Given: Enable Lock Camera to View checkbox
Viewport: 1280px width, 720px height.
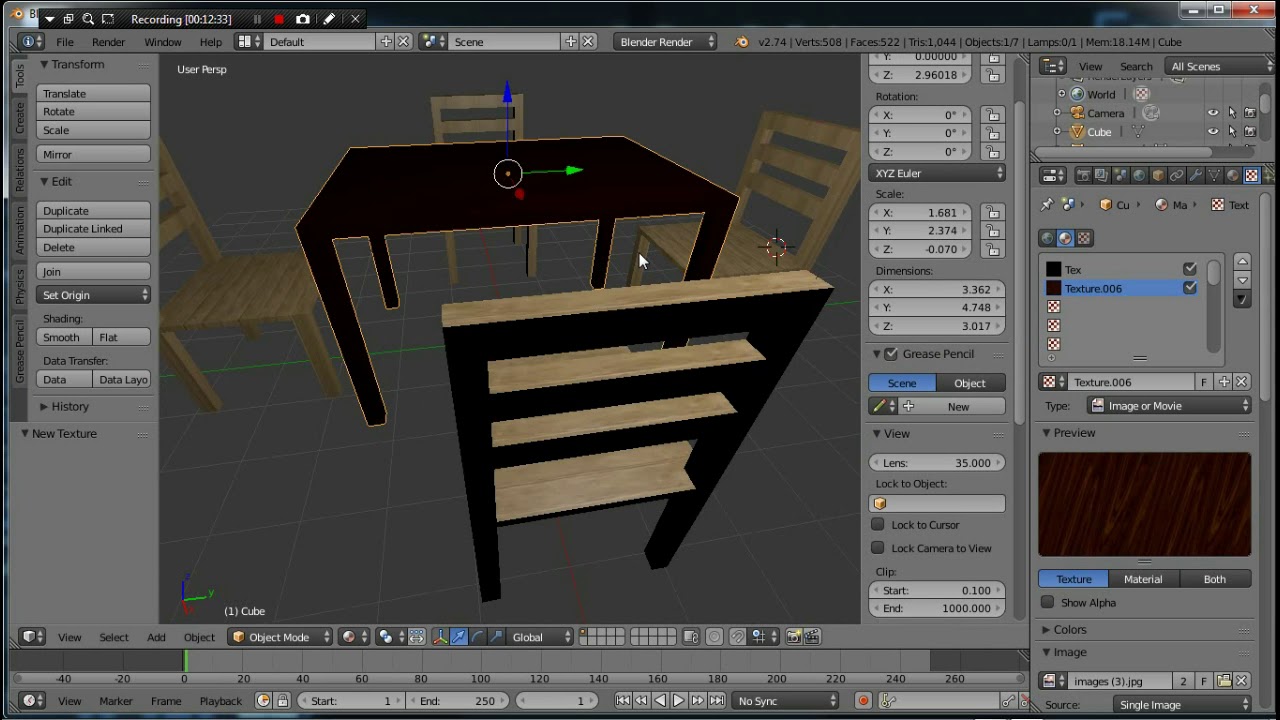Looking at the screenshot, I should [x=878, y=547].
